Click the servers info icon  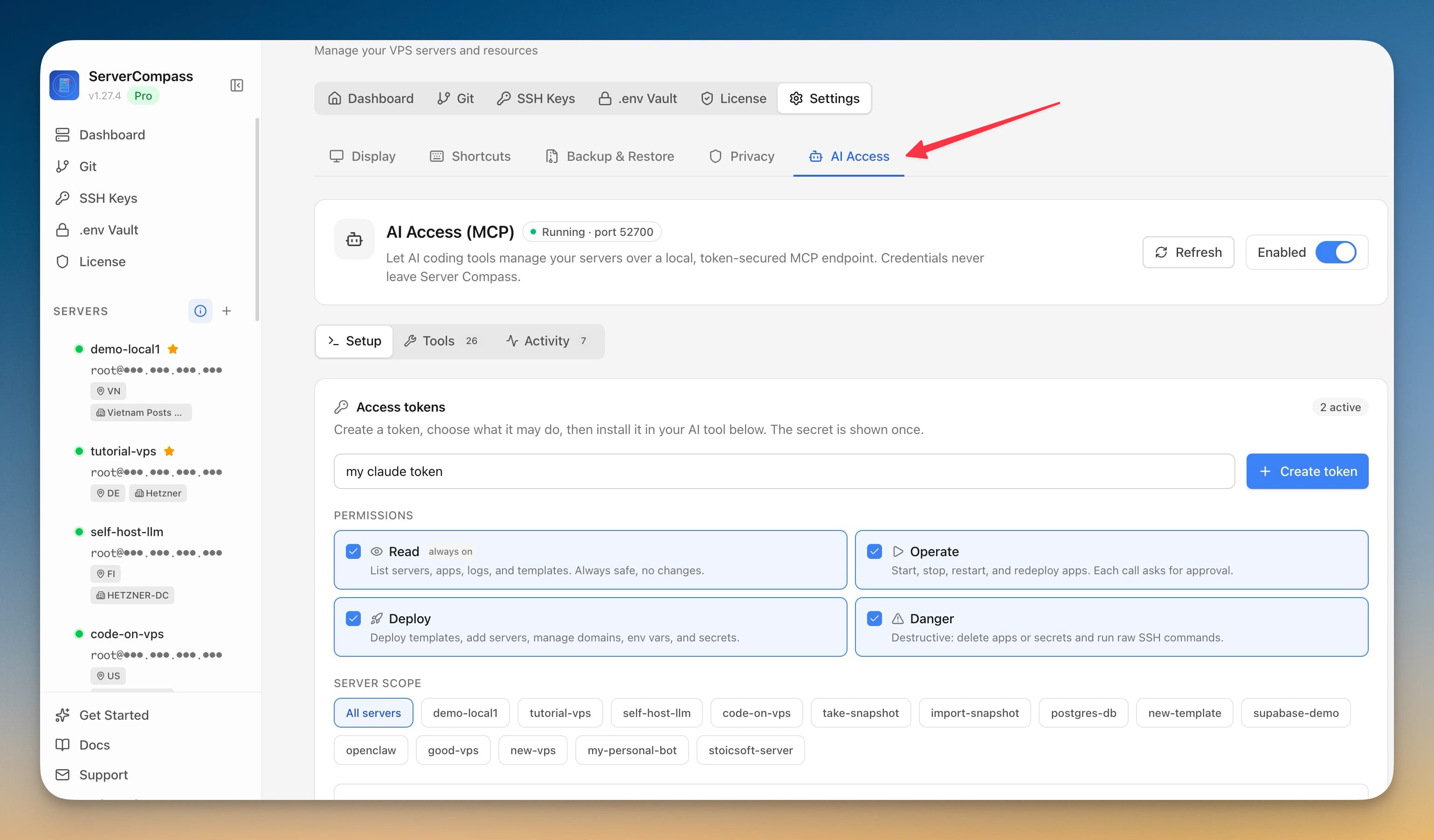tap(200, 311)
